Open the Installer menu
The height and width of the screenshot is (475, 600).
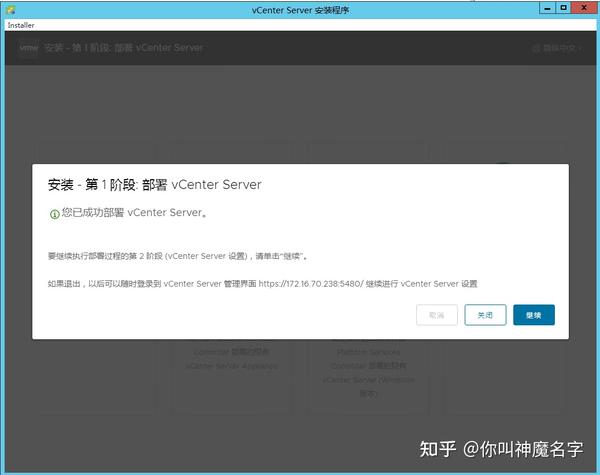pyautogui.click(x=21, y=25)
